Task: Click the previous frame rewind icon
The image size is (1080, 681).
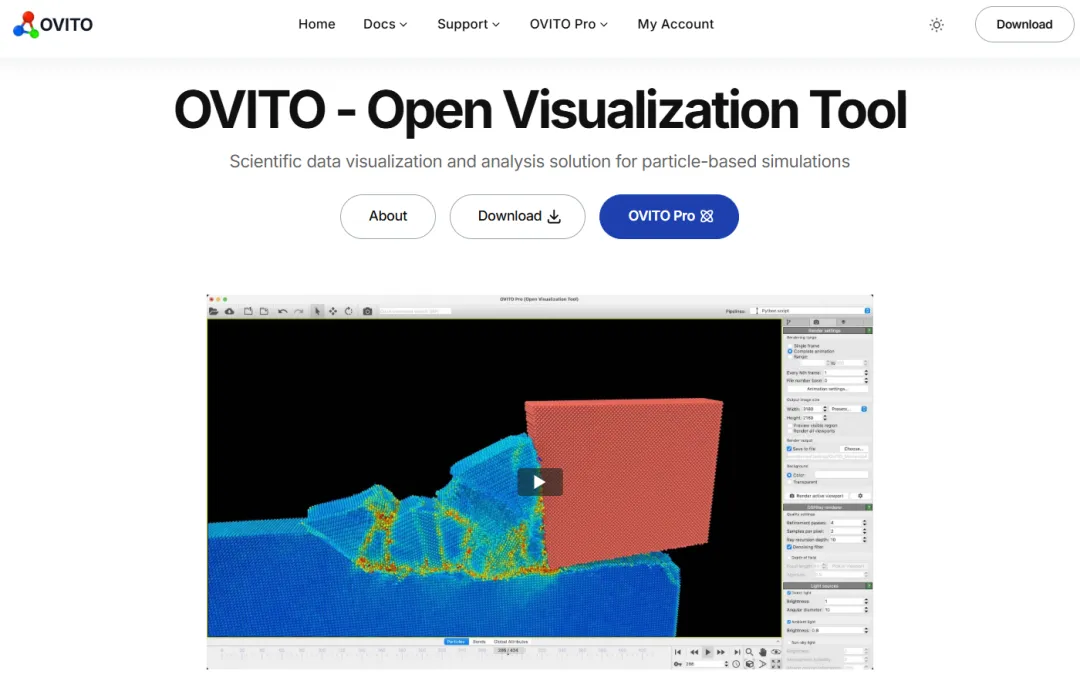Action: pos(694,652)
